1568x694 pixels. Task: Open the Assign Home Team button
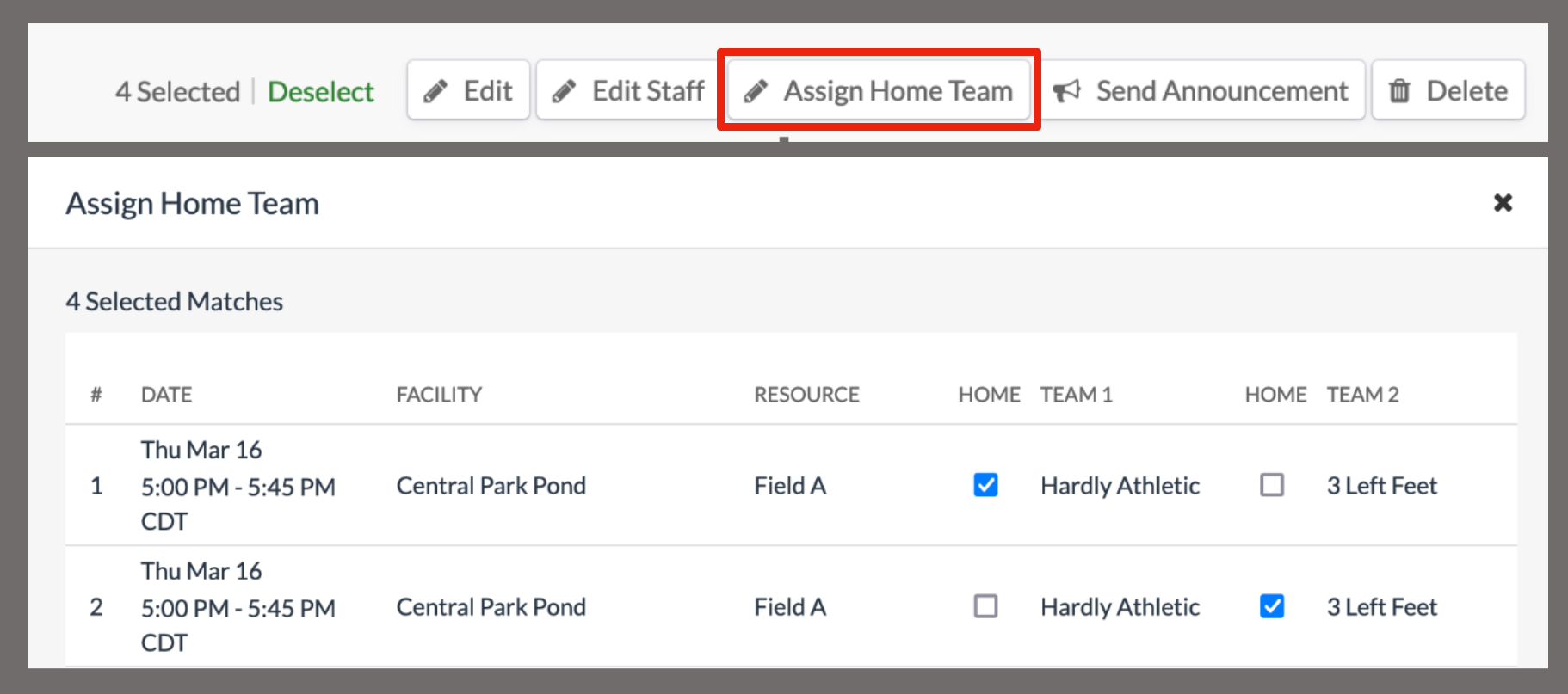[x=879, y=90]
